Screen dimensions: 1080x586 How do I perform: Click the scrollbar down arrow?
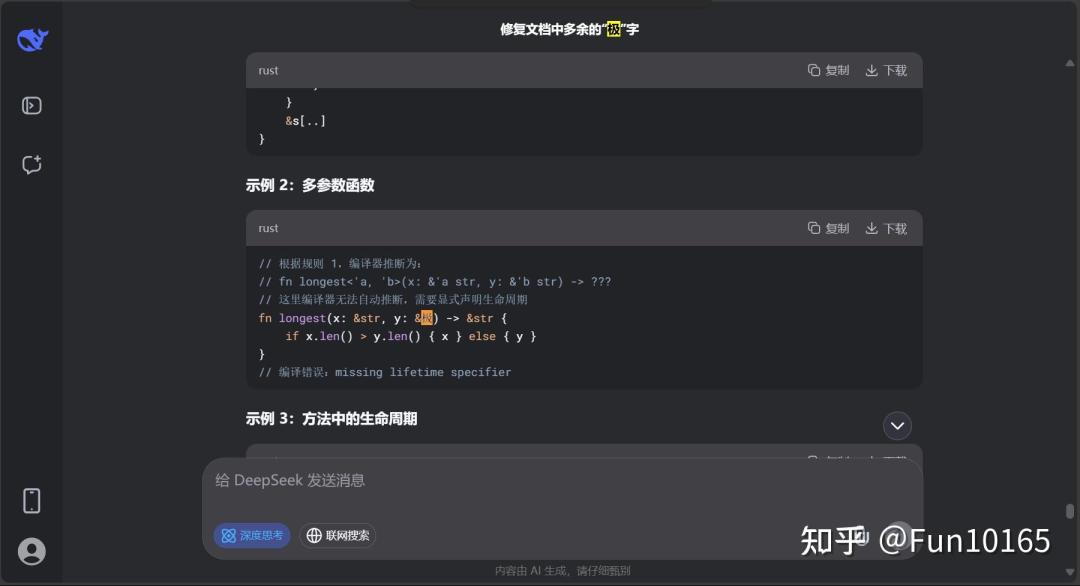point(1070,572)
